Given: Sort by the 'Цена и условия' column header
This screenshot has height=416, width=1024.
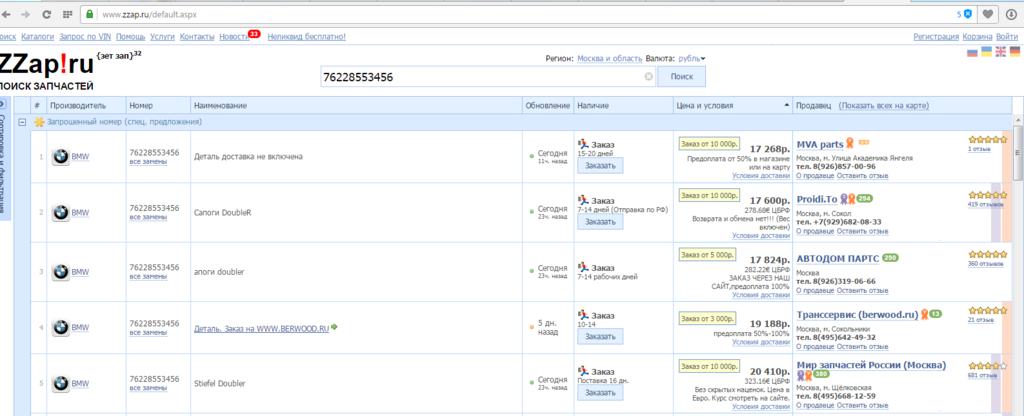Looking at the screenshot, I should [x=706, y=105].
